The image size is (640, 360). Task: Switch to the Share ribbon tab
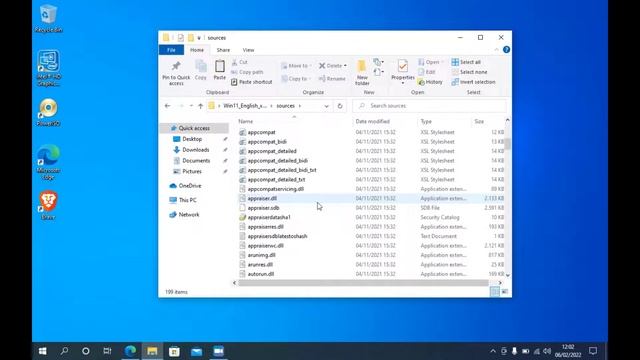223,50
